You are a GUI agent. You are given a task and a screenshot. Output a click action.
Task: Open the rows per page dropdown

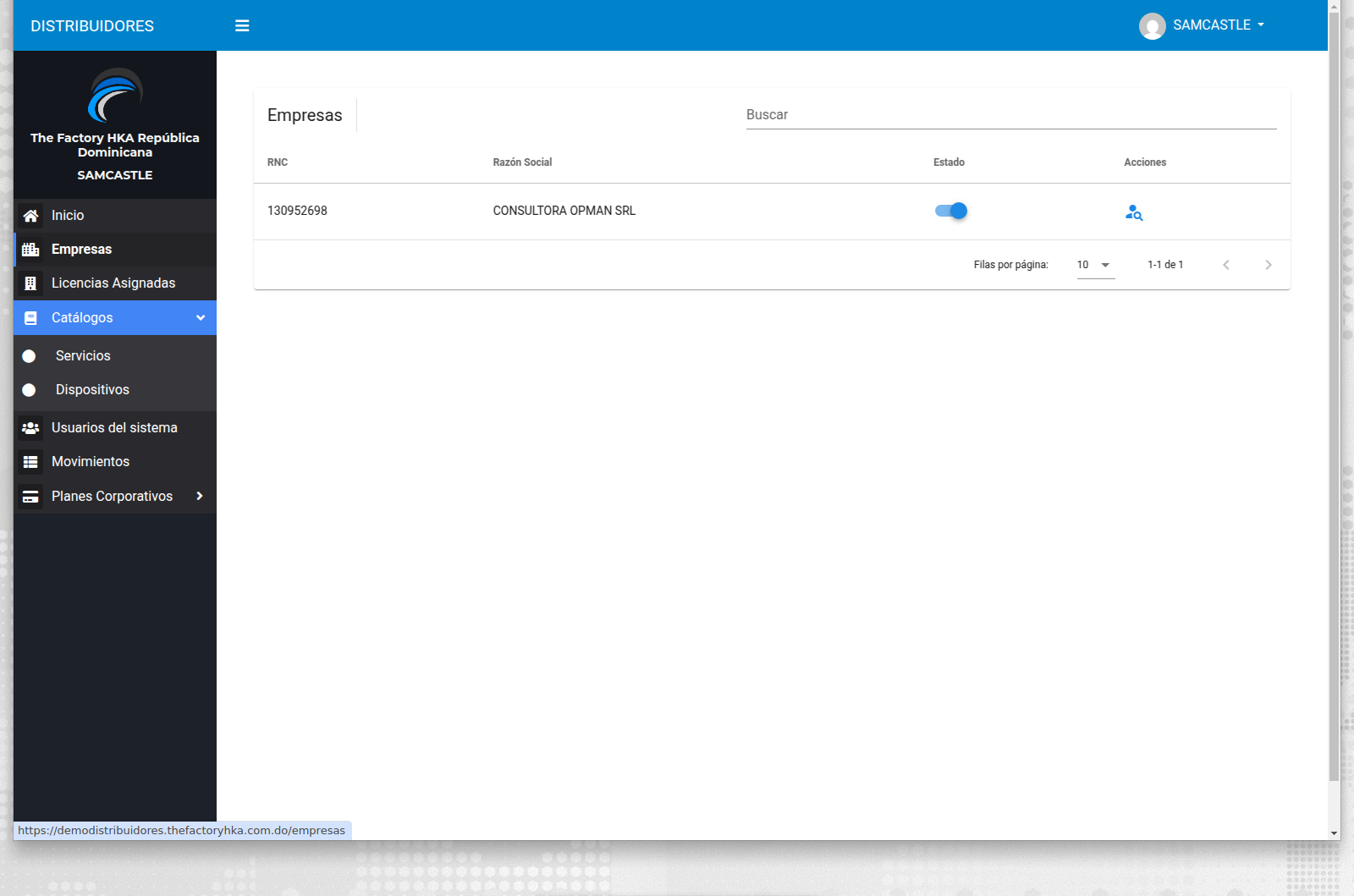coord(1096,265)
